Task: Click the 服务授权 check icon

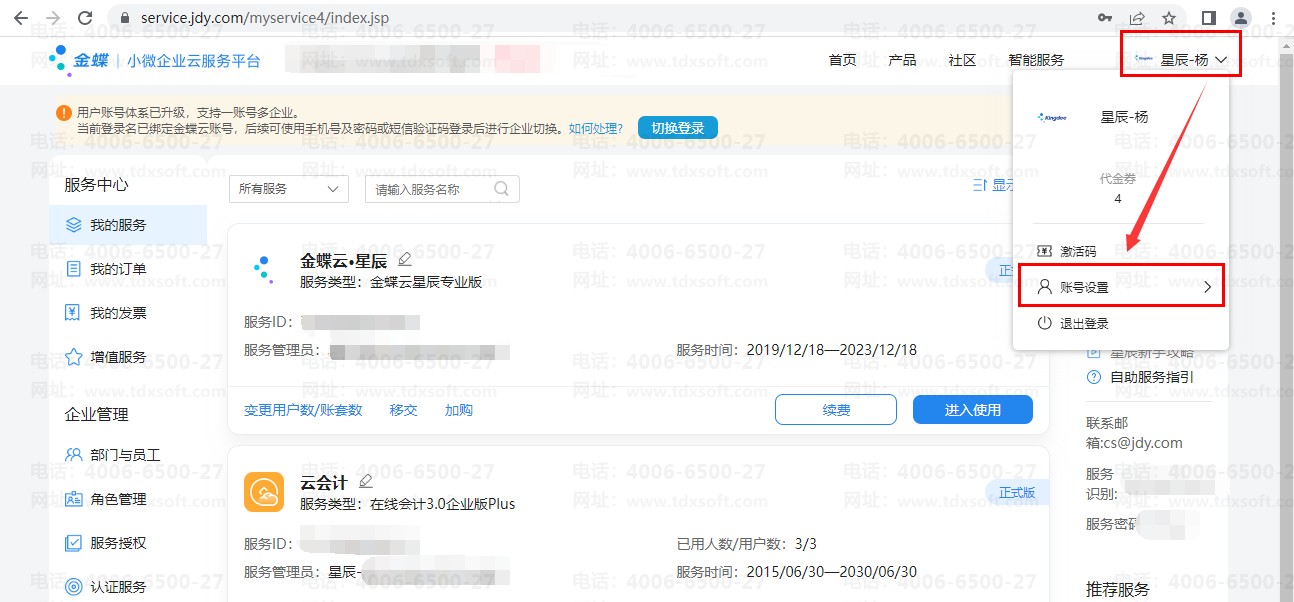Action: pyautogui.click(x=73, y=543)
